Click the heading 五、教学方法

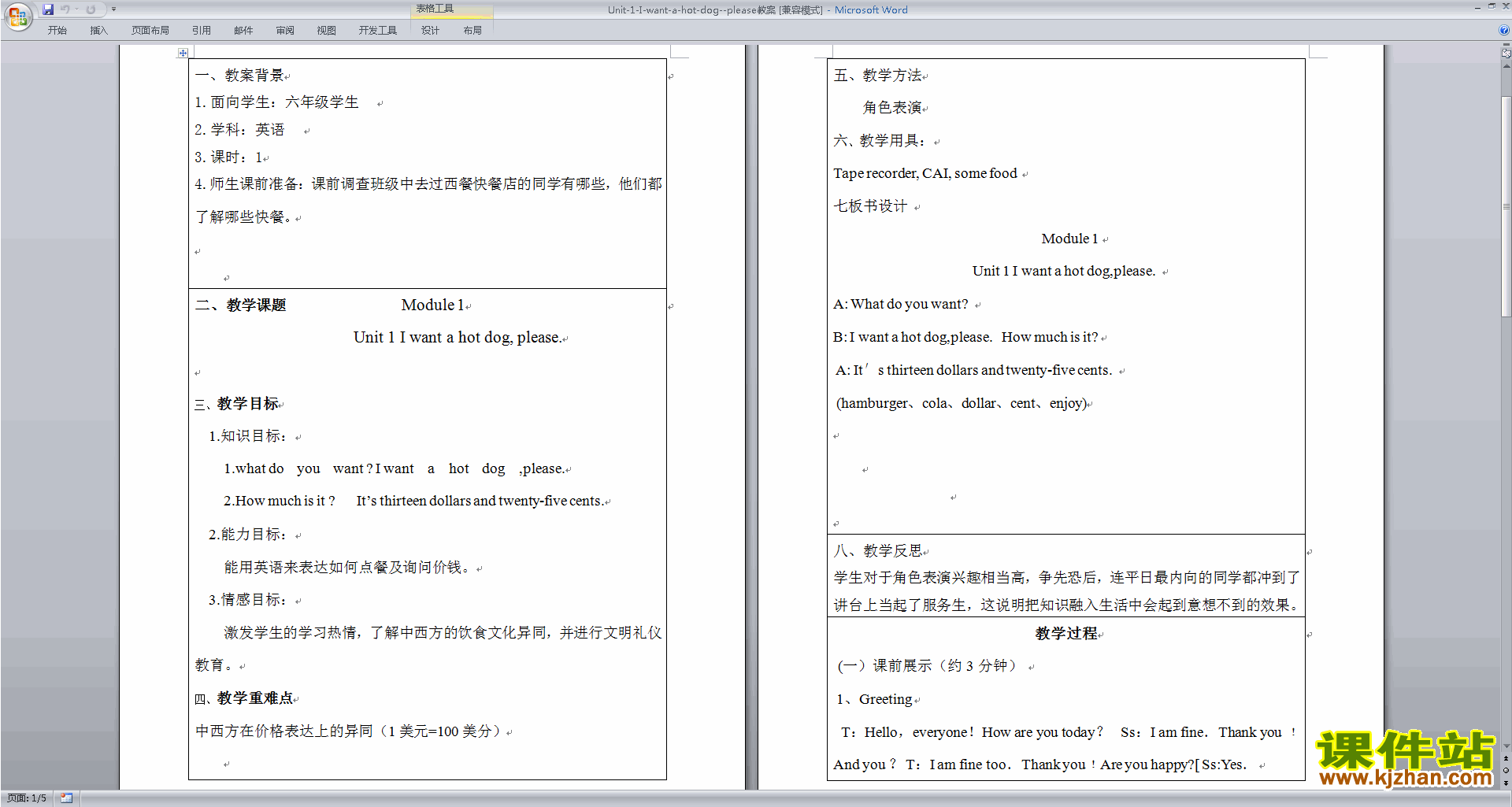(x=878, y=76)
